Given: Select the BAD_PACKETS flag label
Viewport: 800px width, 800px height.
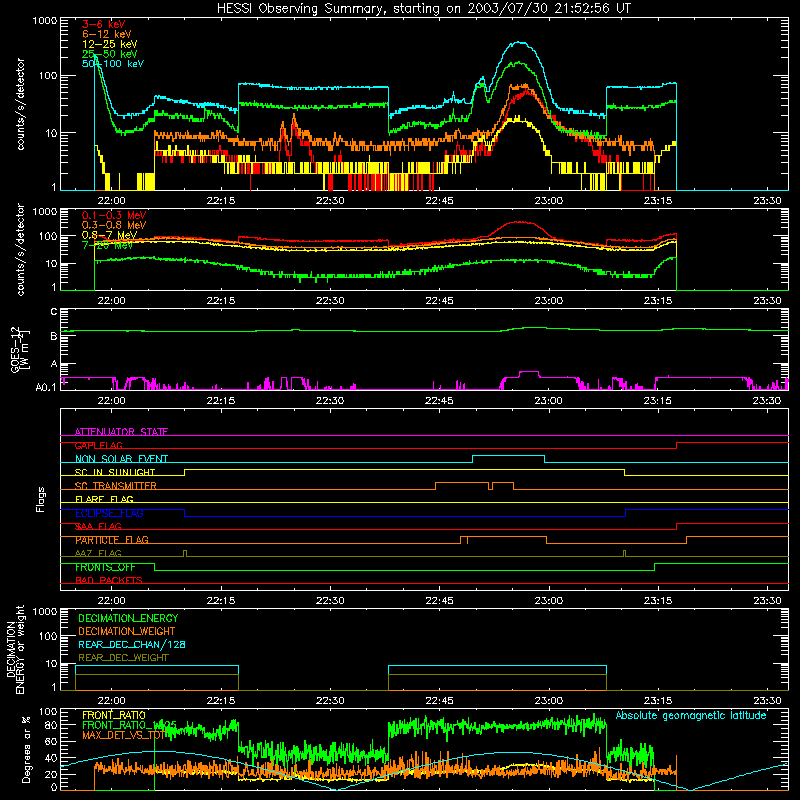Looking at the screenshot, I should [x=108, y=580].
